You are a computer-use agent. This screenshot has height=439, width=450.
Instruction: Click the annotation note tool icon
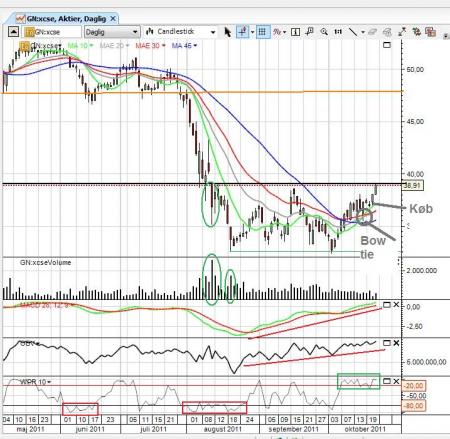point(309,32)
